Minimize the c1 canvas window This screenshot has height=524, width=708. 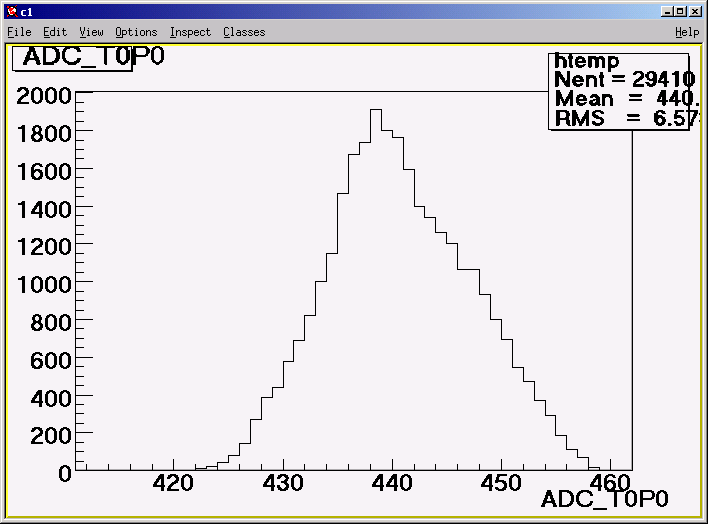point(667,11)
